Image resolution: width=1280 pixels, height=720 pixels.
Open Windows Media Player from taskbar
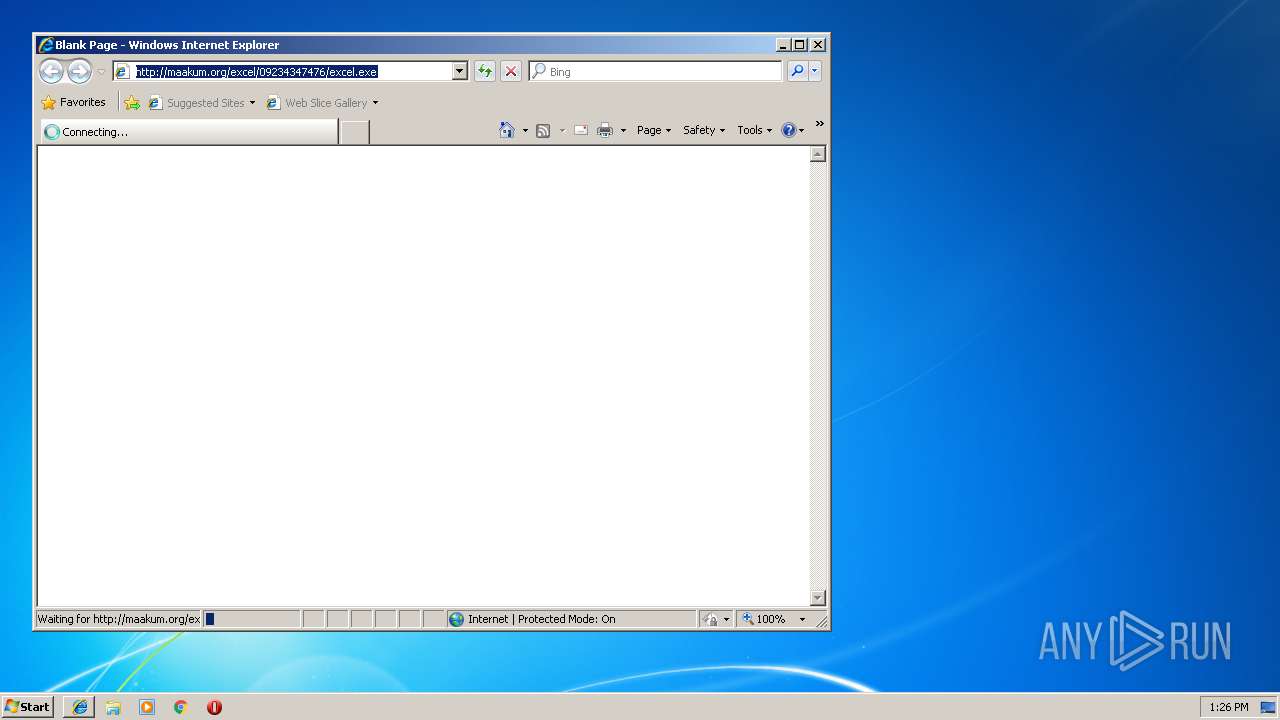point(147,707)
